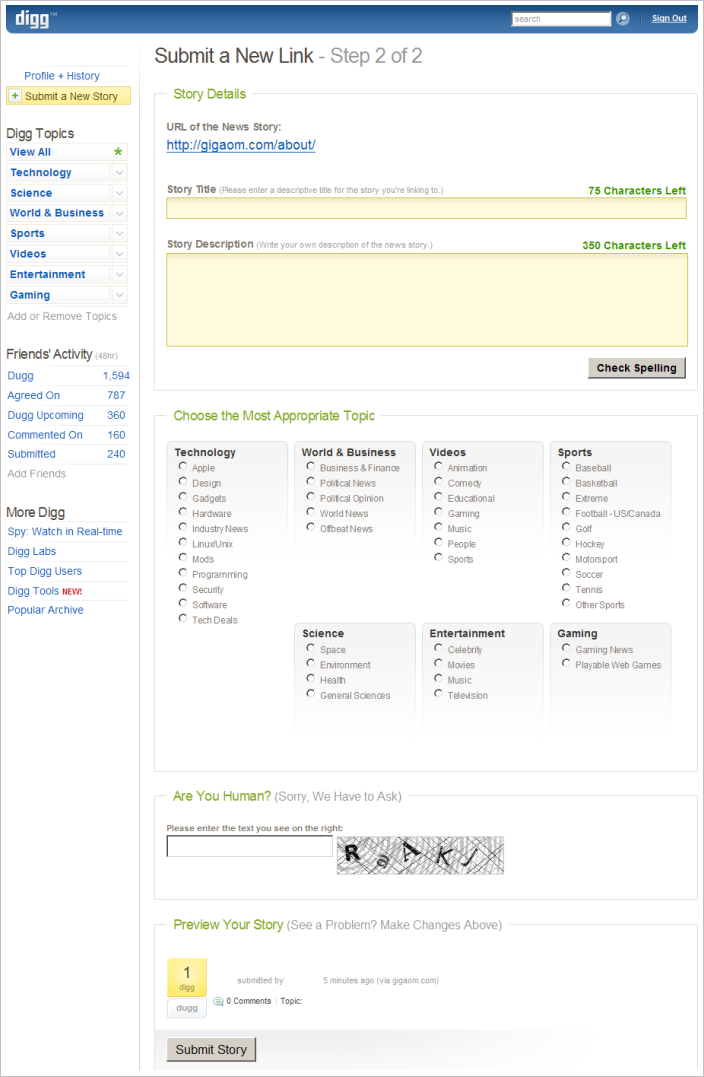Open the Popular Archive link
The width and height of the screenshot is (704, 1077).
tap(45, 610)
